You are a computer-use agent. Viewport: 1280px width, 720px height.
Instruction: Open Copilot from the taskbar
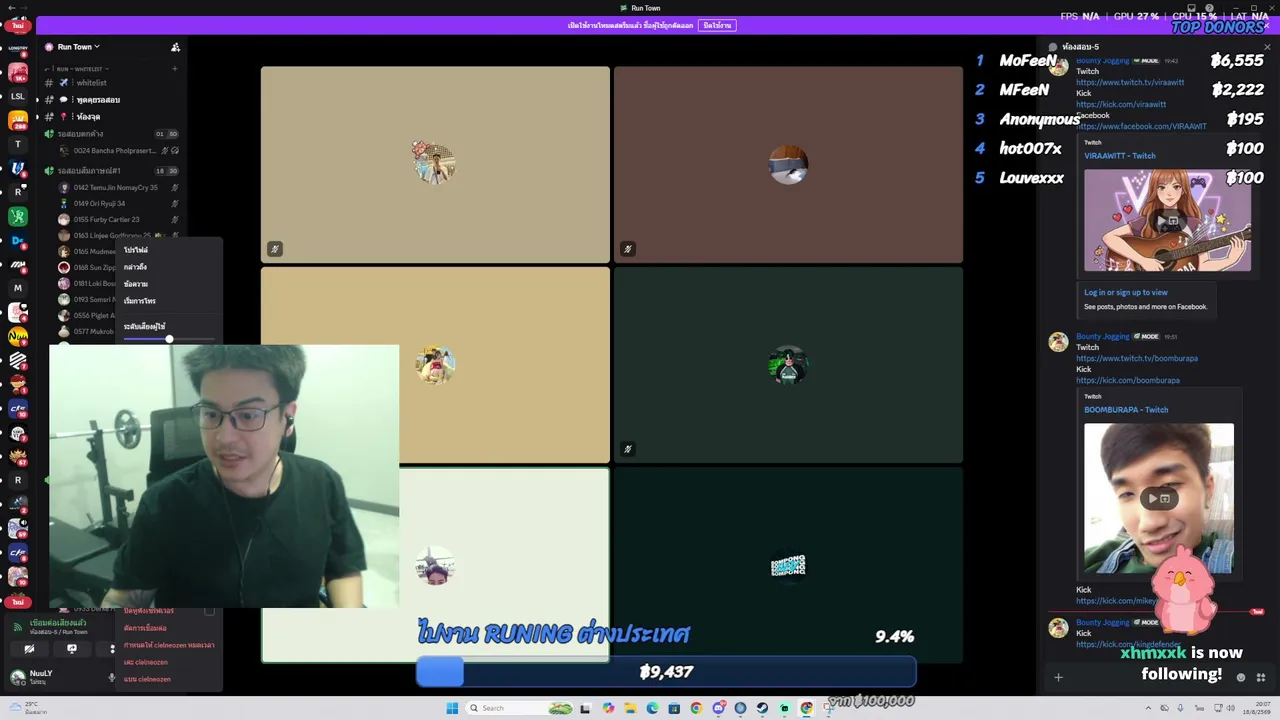608,708
